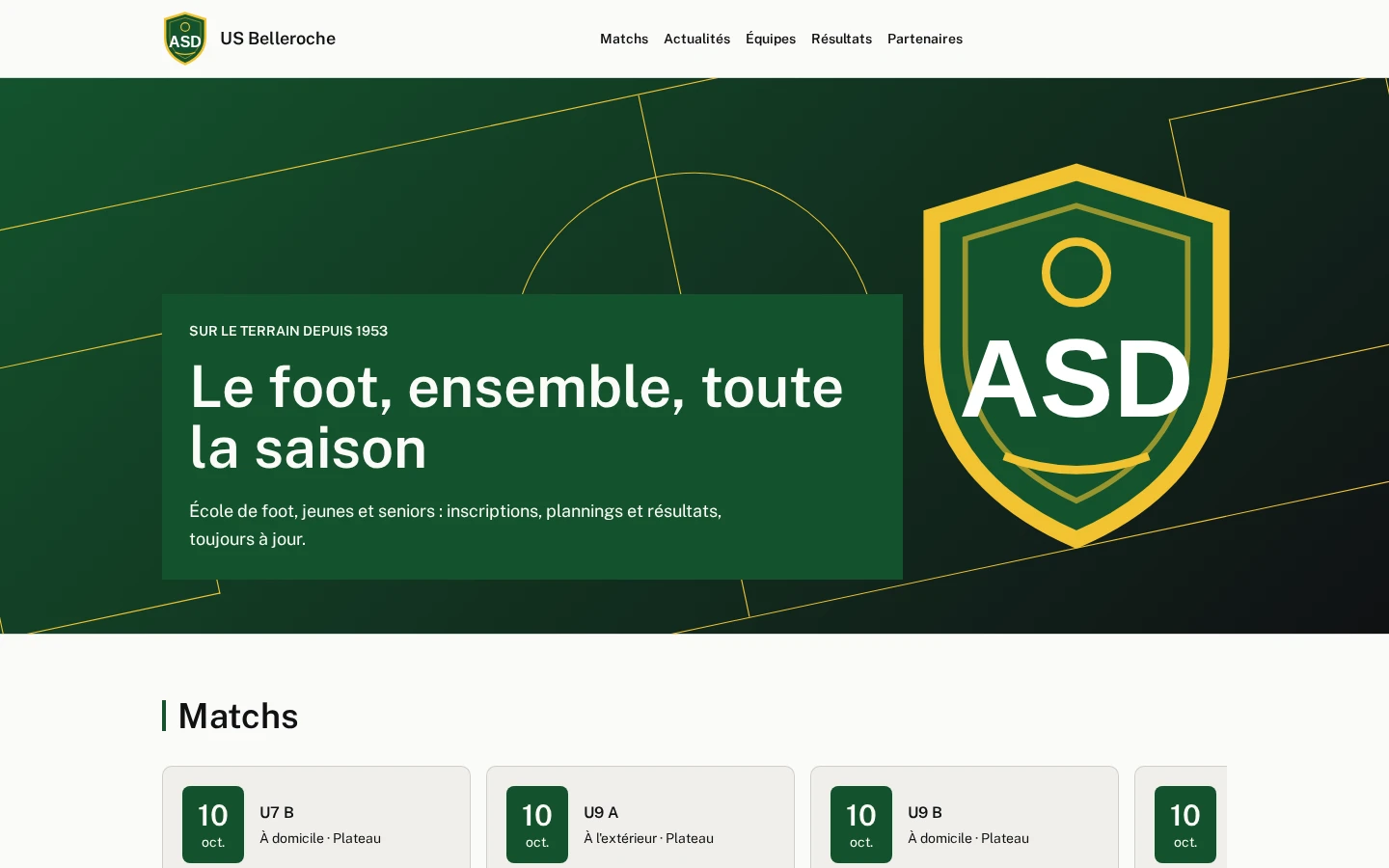Screen dimensions: 1389x868
Task: Click the Matchs section heading
Action: pos(238,716)
